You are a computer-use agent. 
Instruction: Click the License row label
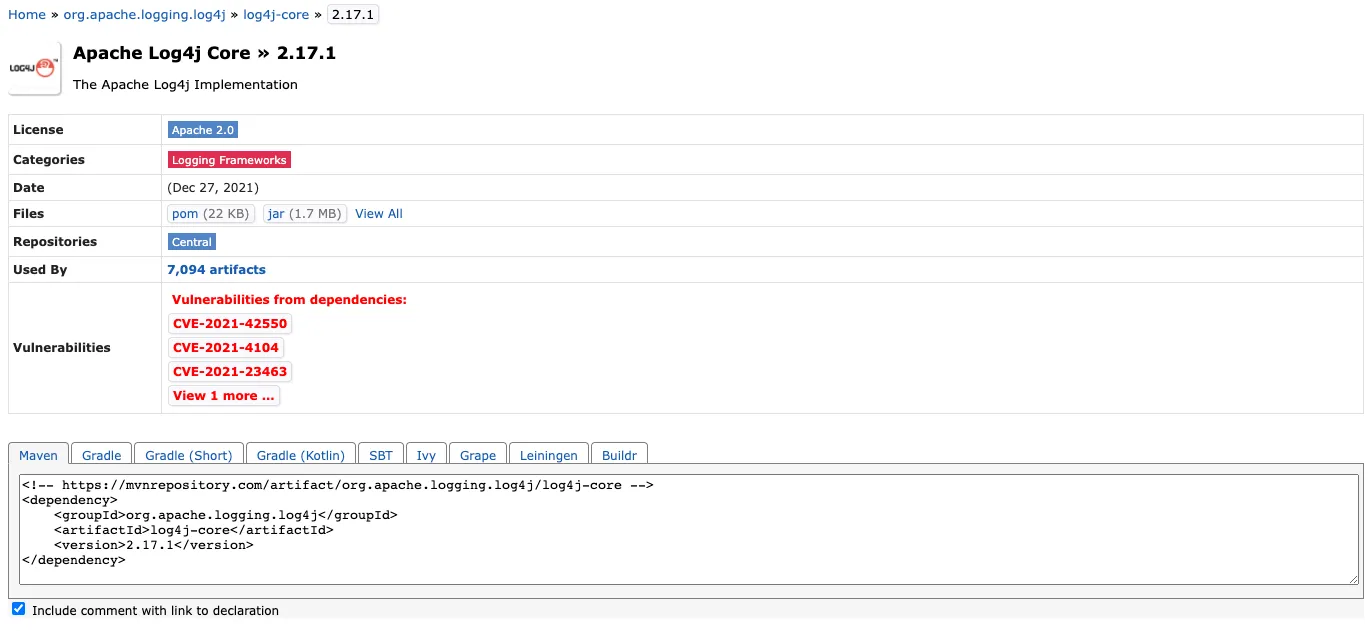(x=38, y=130)
